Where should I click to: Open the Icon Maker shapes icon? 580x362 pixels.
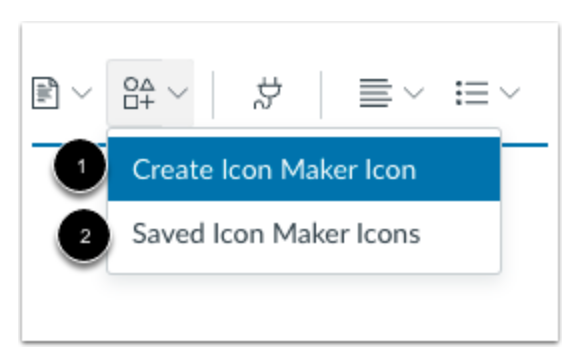point(139,93)
